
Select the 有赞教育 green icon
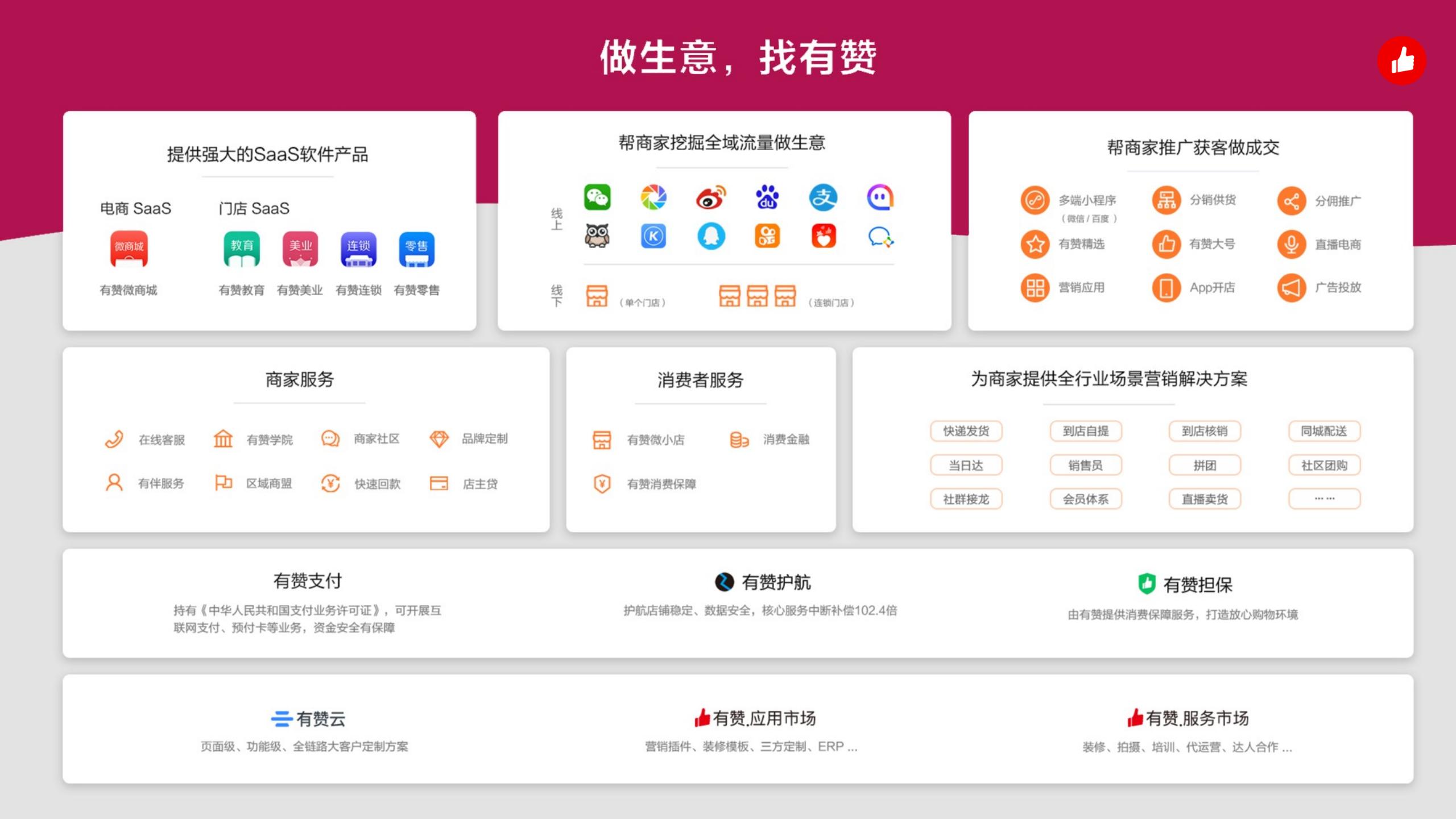242,249
